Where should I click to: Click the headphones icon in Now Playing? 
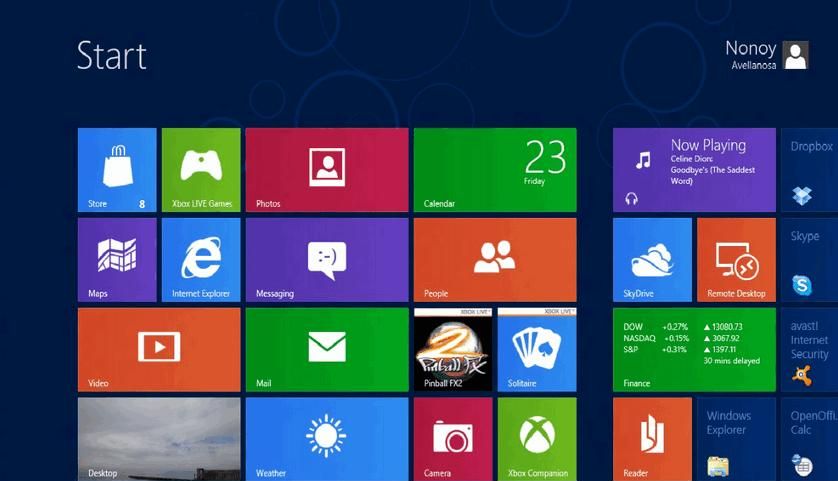[631, 199]
